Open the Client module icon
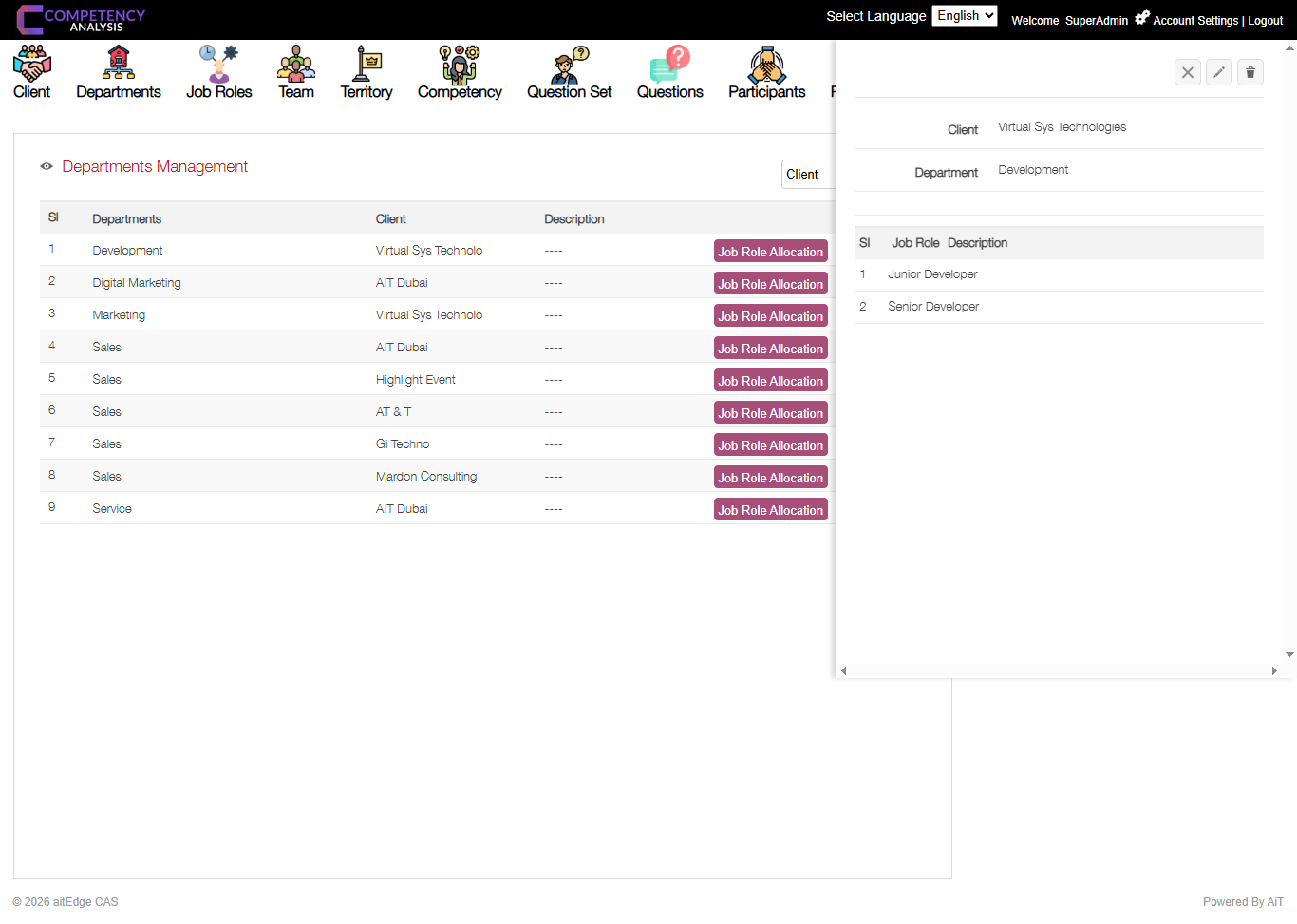 point(31,65)
